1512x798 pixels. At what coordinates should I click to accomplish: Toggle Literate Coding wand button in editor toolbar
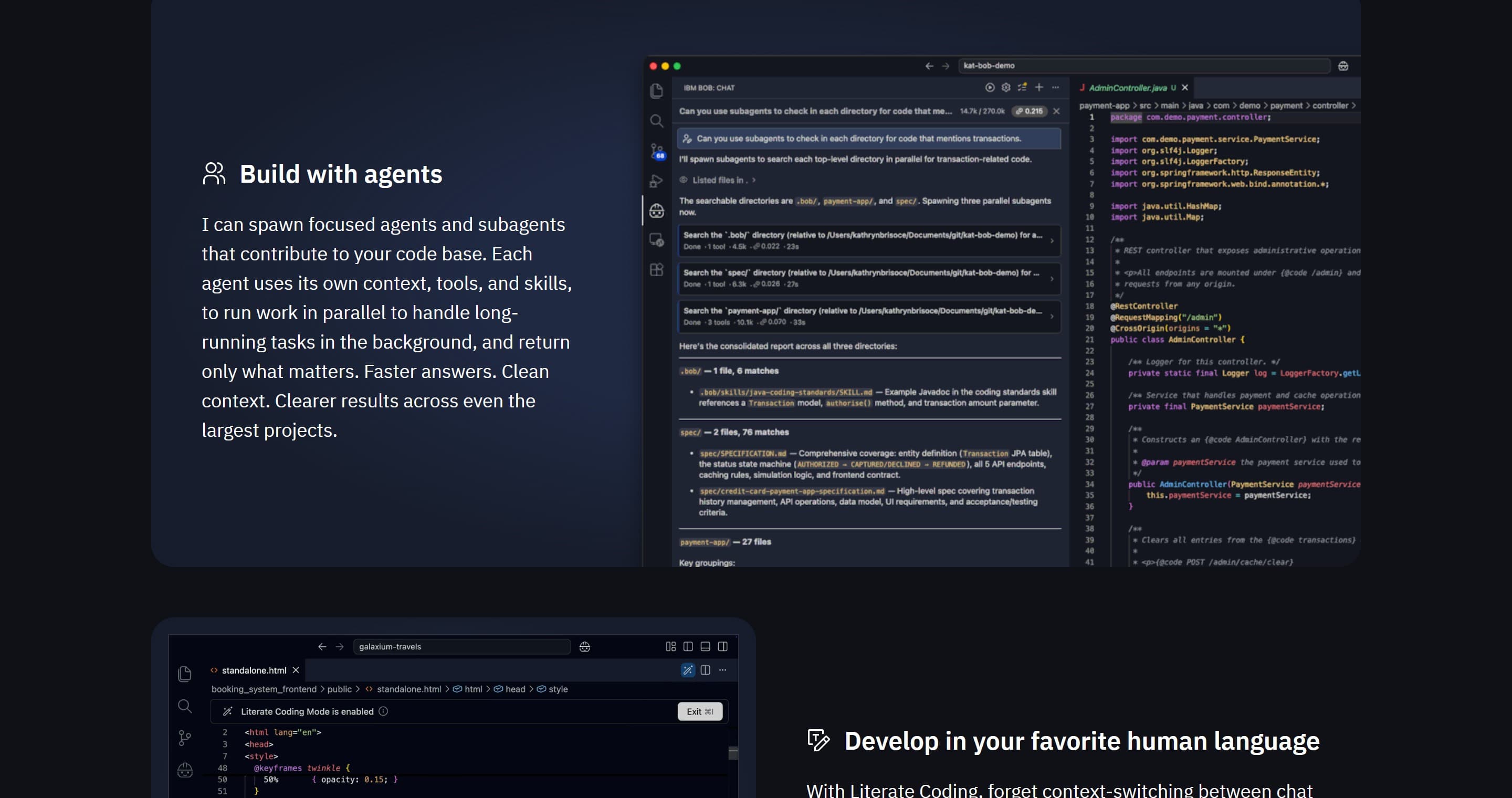pos(688,670)
